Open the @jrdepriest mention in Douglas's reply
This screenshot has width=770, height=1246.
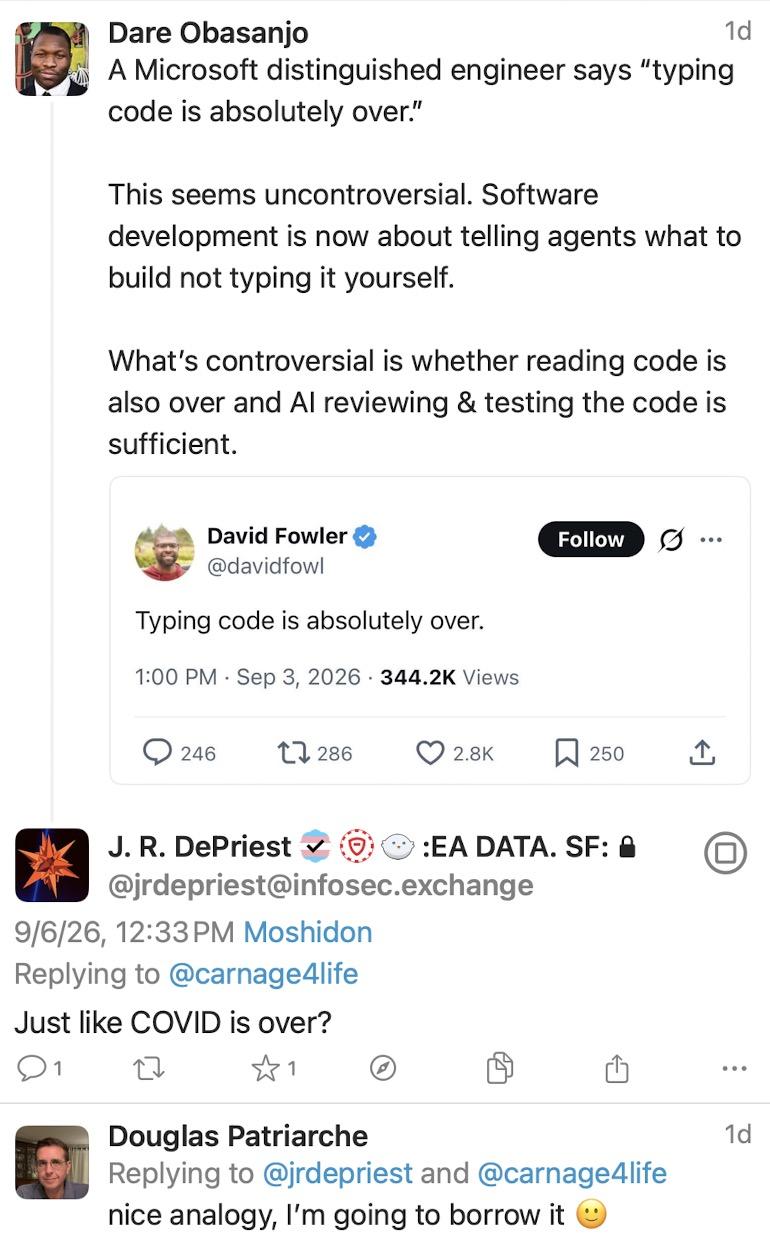(x=338, y=1172)
